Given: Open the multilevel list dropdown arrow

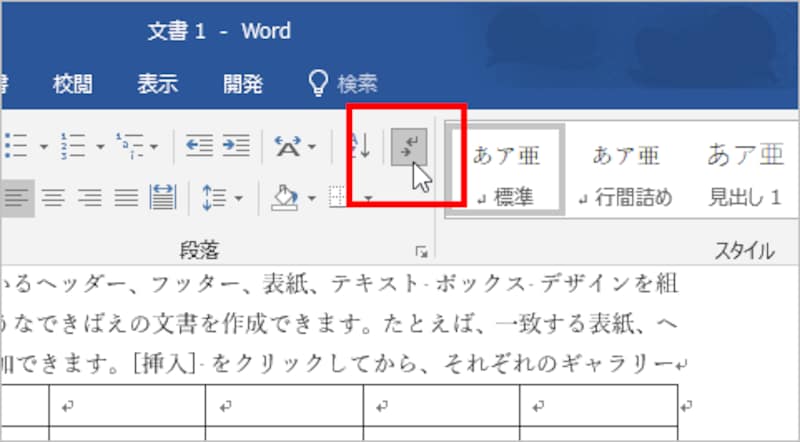Looking at the screenshot, I should (x=154, y=148).
